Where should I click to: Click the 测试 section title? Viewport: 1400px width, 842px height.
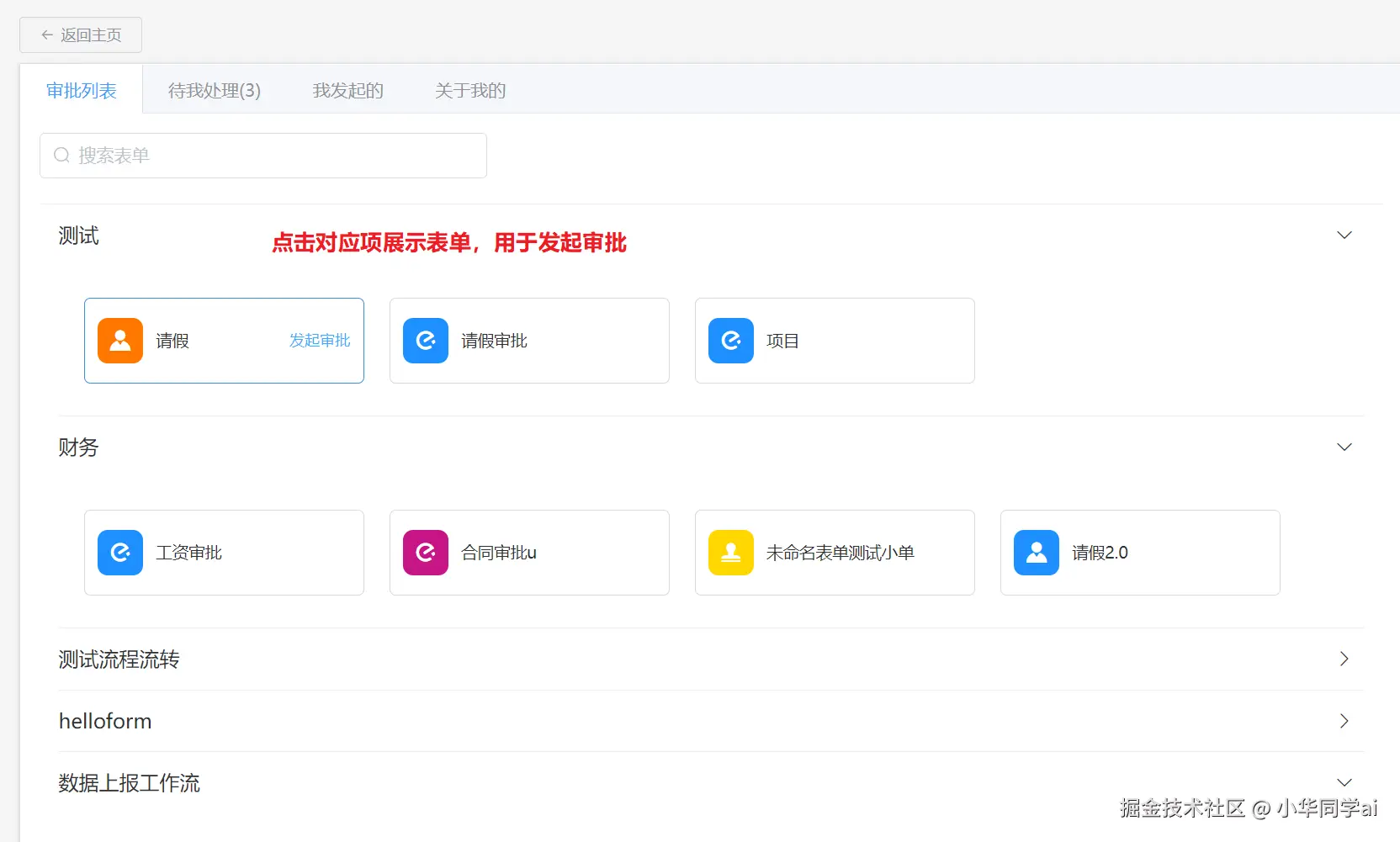pyautogui.click(x=79, y=236)
